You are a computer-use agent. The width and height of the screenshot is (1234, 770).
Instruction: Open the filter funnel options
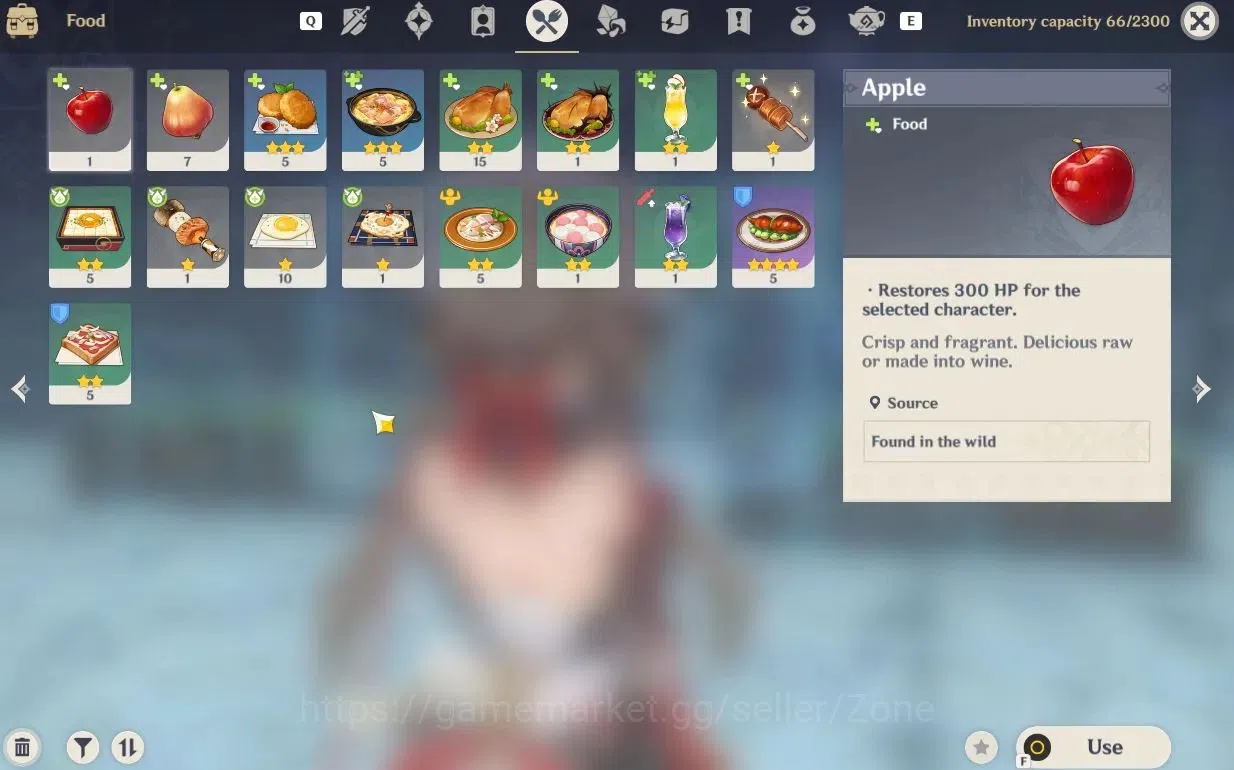83,747
